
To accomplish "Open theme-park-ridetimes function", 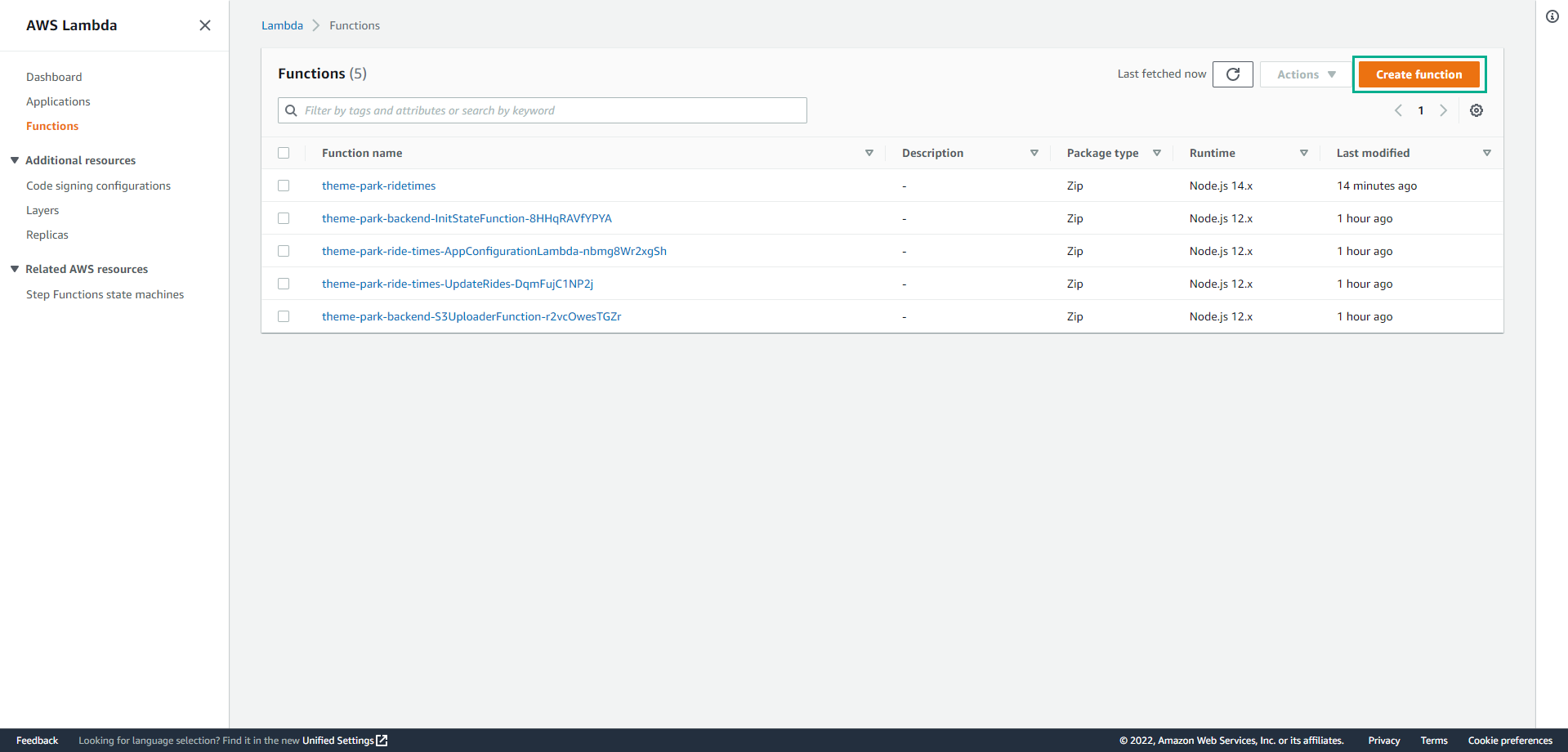I will (x=378, y=186).
